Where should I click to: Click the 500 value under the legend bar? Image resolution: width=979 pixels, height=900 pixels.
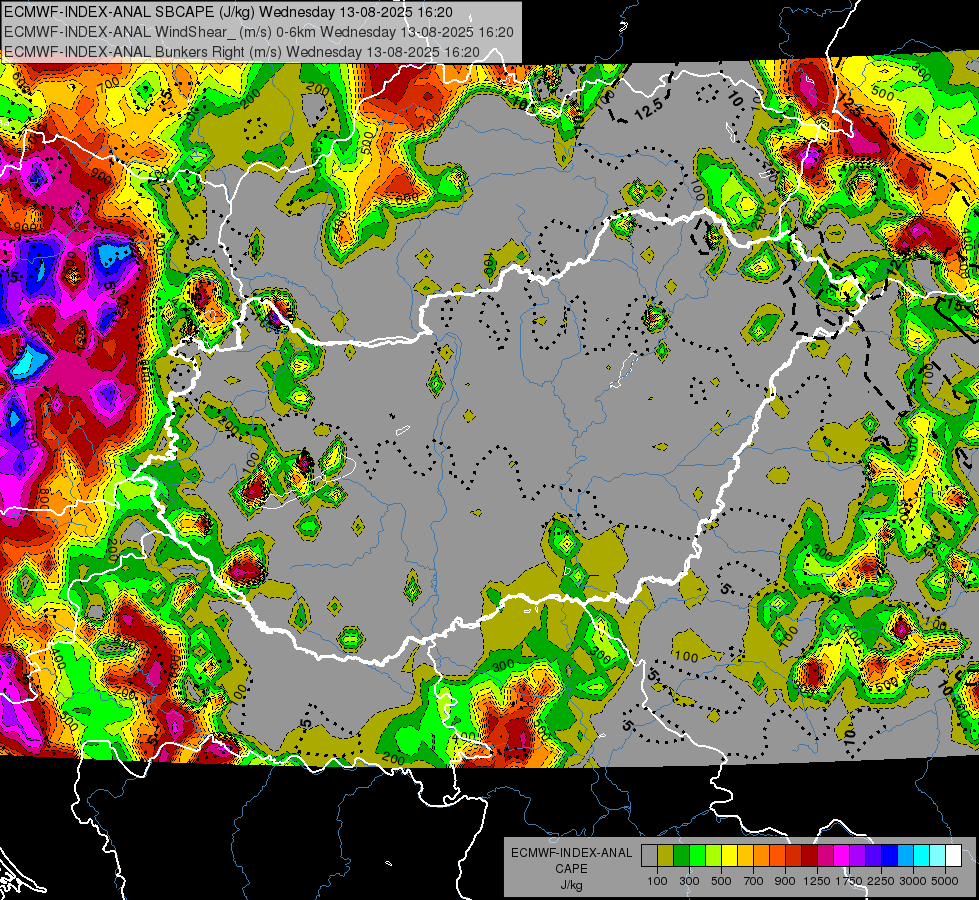(x=721, y=881)
